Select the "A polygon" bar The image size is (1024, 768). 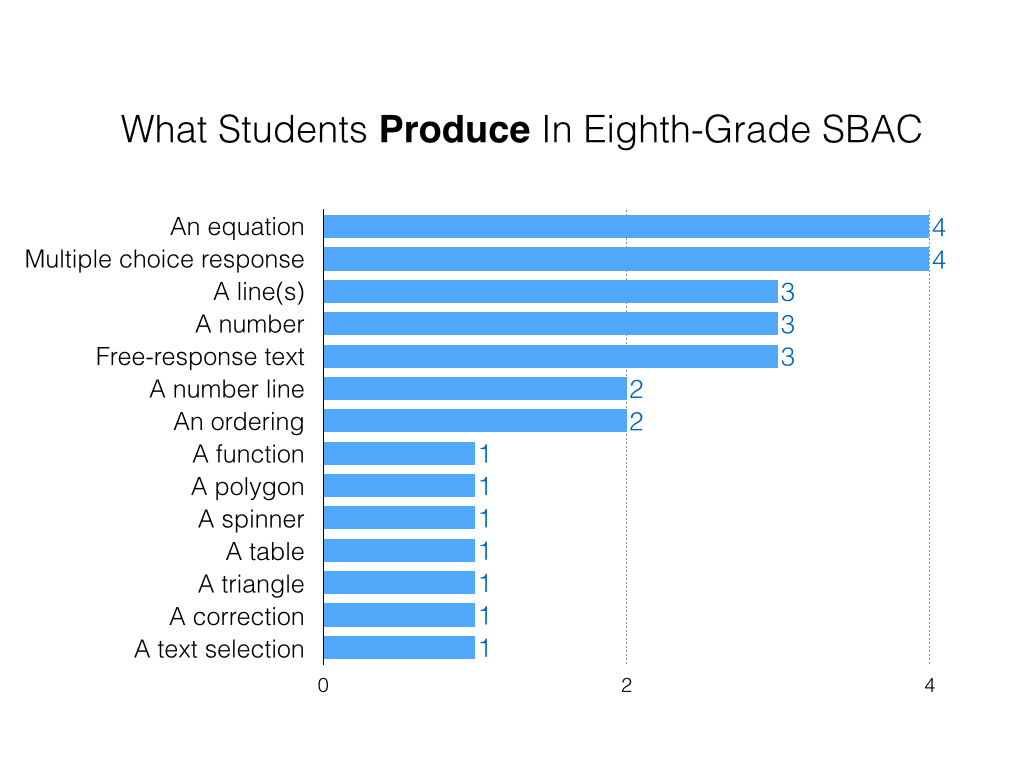pyautogui.click(x=399, y=486)
